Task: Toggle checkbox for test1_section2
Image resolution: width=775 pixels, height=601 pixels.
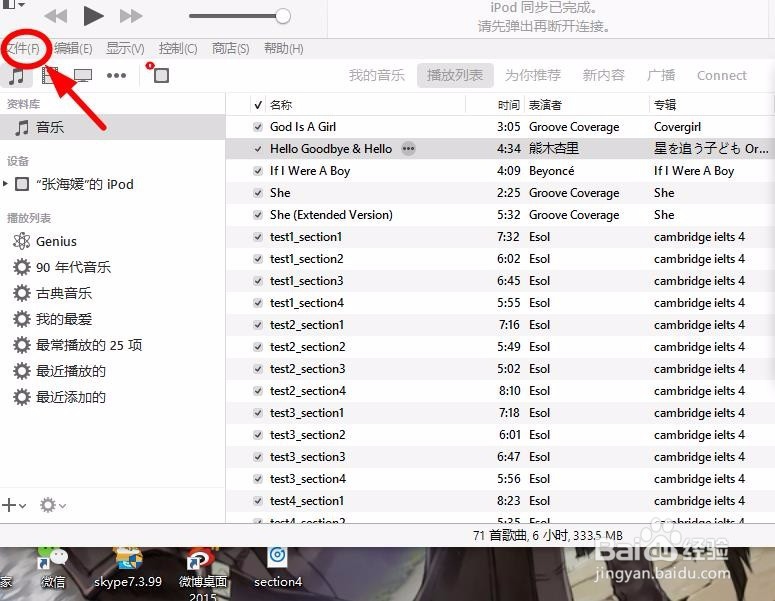Action: pyautogui.click(x=258, y=259)
